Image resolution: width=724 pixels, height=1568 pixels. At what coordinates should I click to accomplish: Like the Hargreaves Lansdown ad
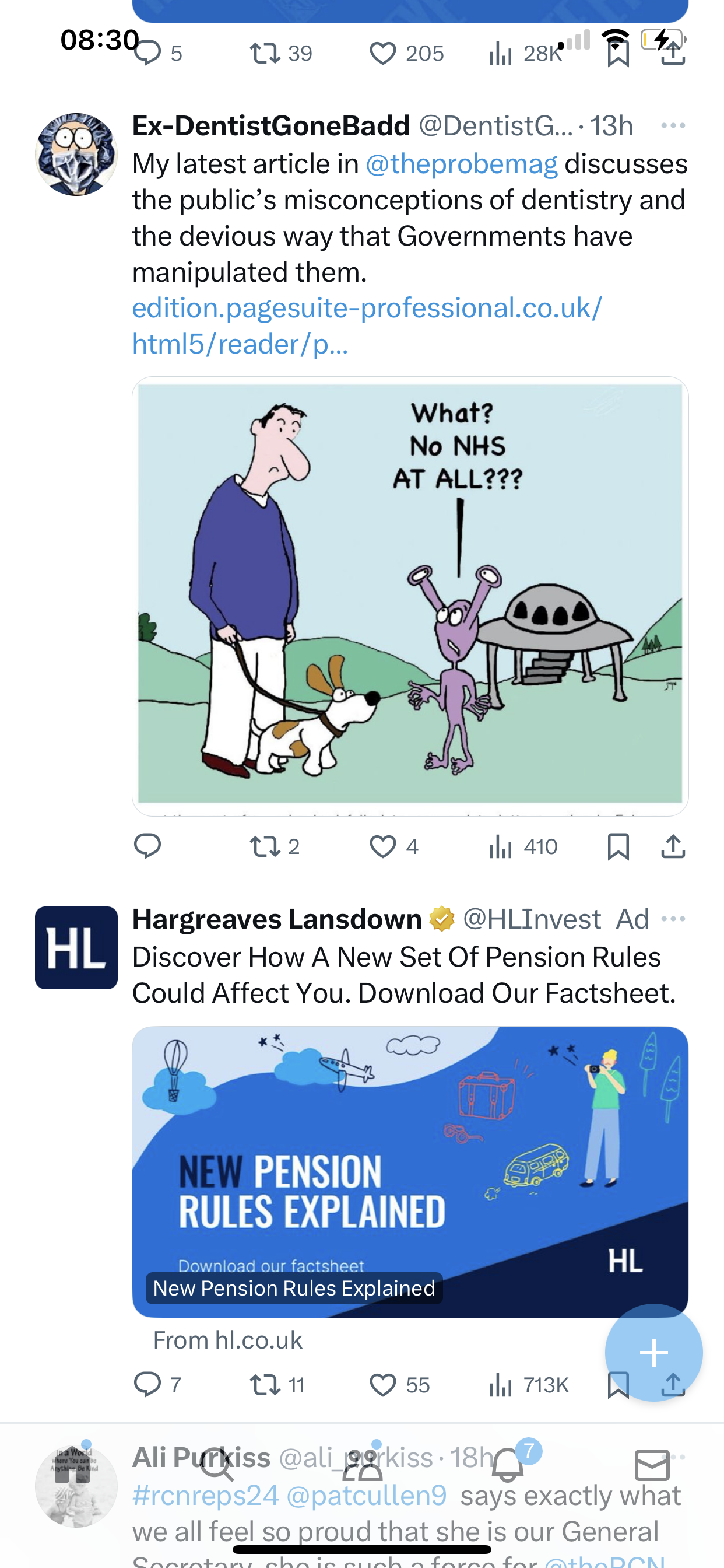pos(400,1385)
